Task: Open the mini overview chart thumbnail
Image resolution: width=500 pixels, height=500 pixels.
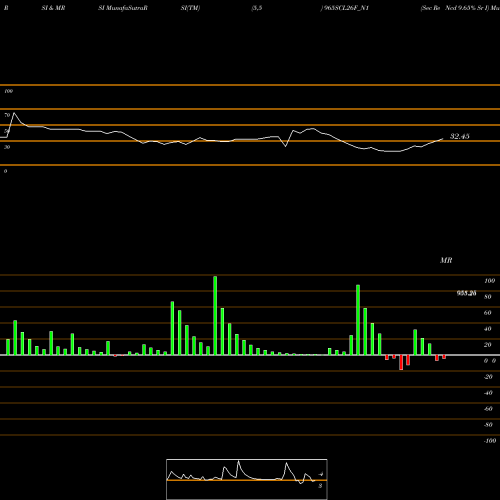Action: (247, 479)
